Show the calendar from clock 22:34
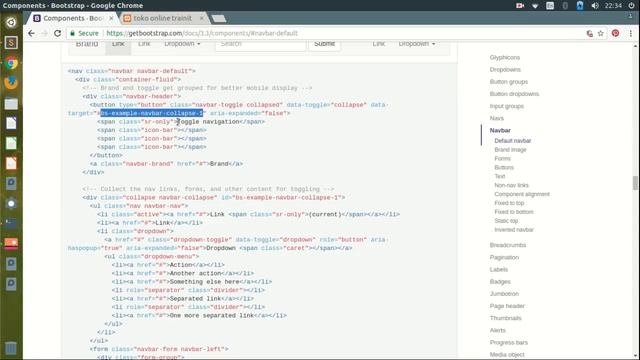640x360 pixels. pos(613,6)
